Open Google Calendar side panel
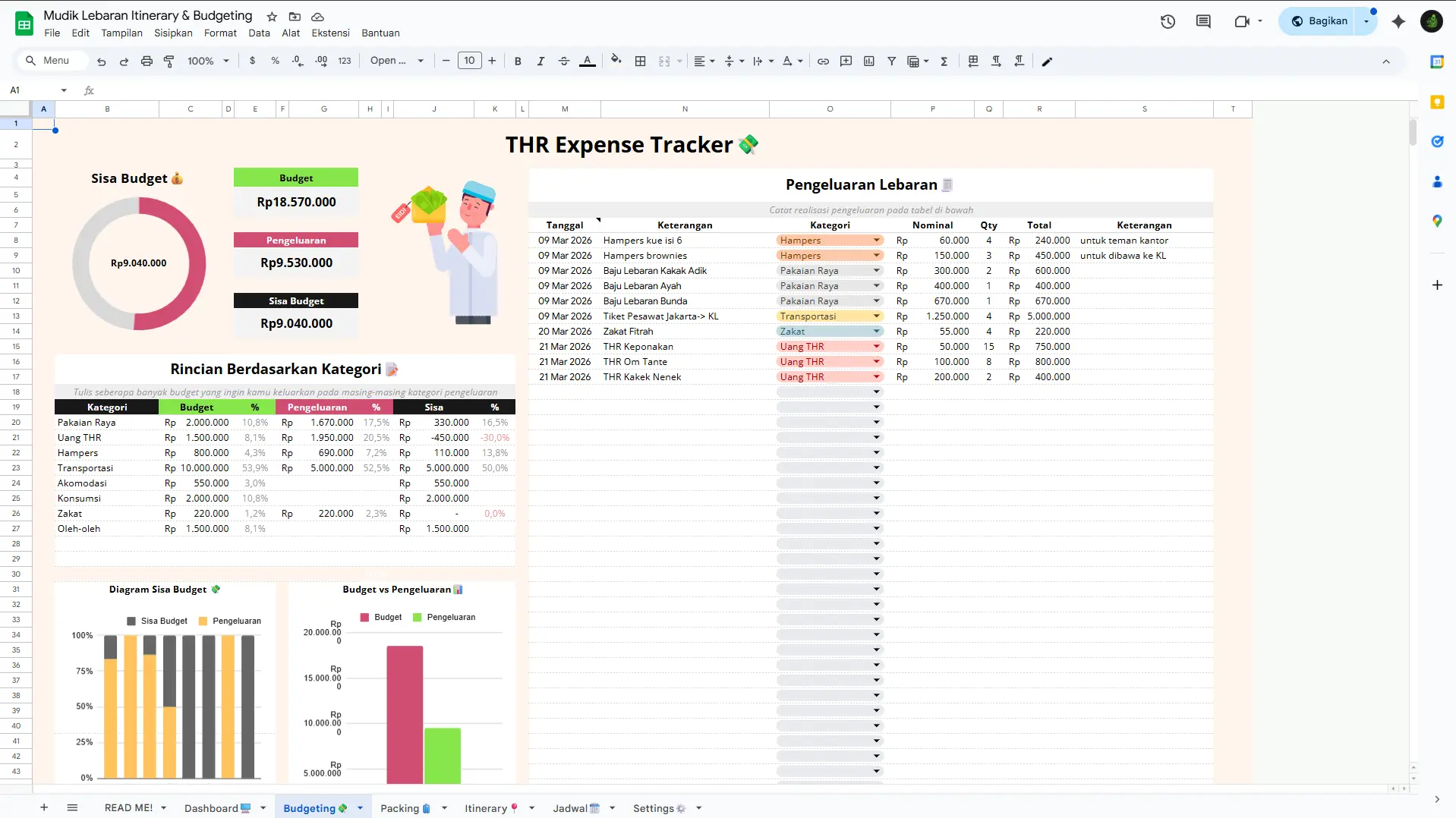Viewport: 1456px width, 818px height. tap(1437, 62)
